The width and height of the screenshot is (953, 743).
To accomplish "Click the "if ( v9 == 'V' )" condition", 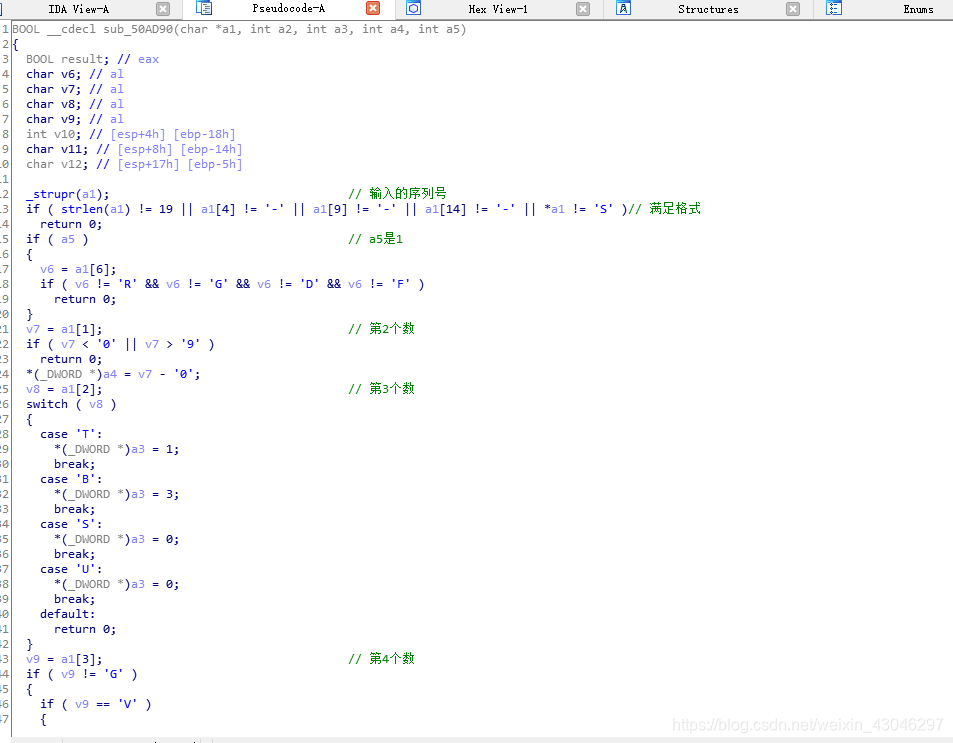I will coord(95,704).
